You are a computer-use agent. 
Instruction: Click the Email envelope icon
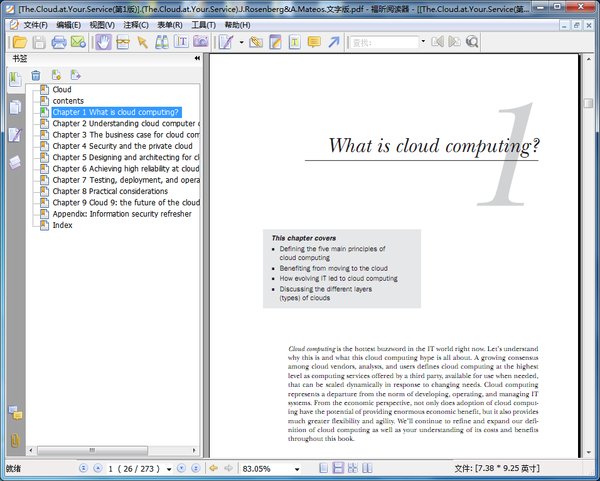click(x=78, y=42)
